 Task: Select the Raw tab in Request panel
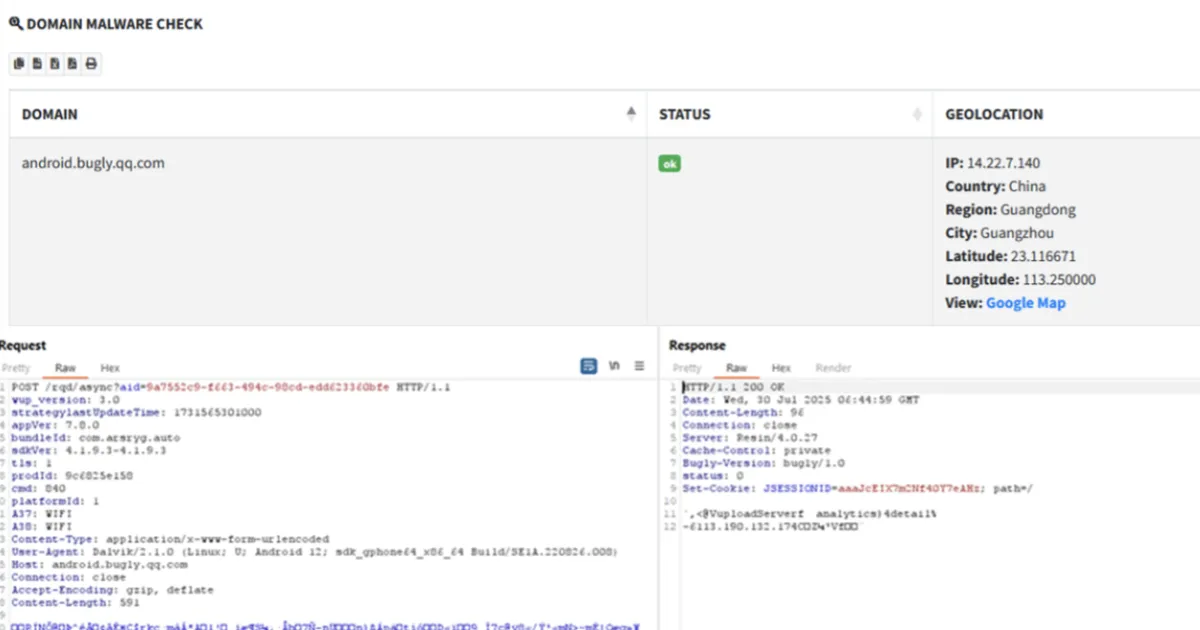point(65,368)
